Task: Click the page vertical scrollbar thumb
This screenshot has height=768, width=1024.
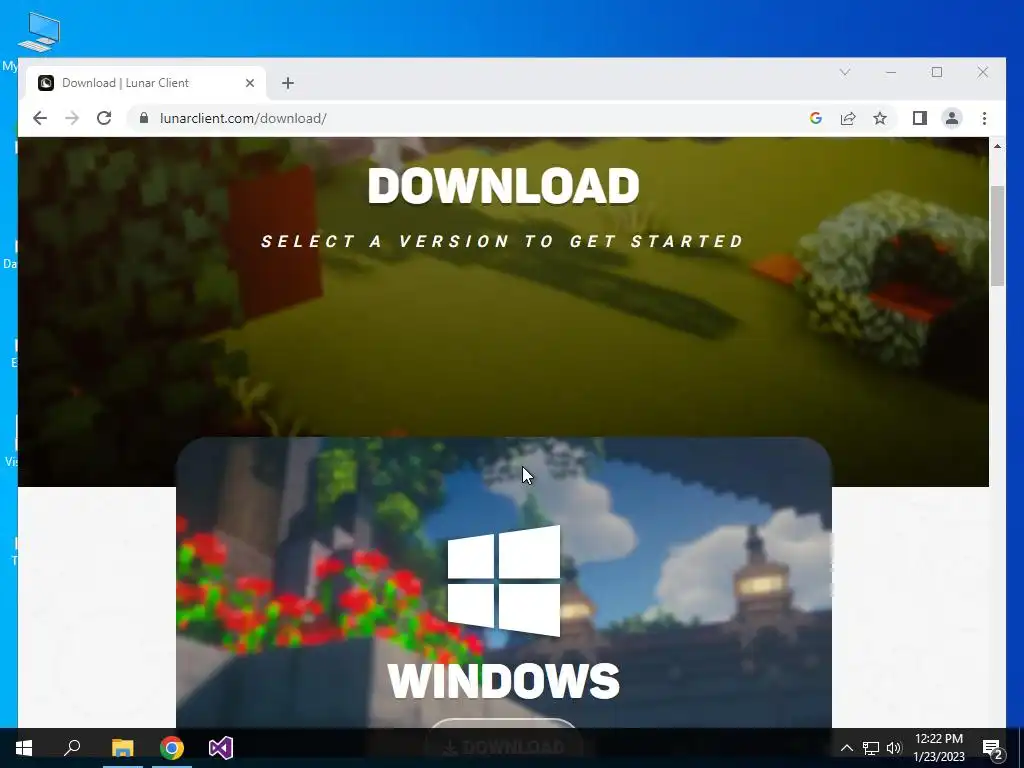Action: point(997,236)
